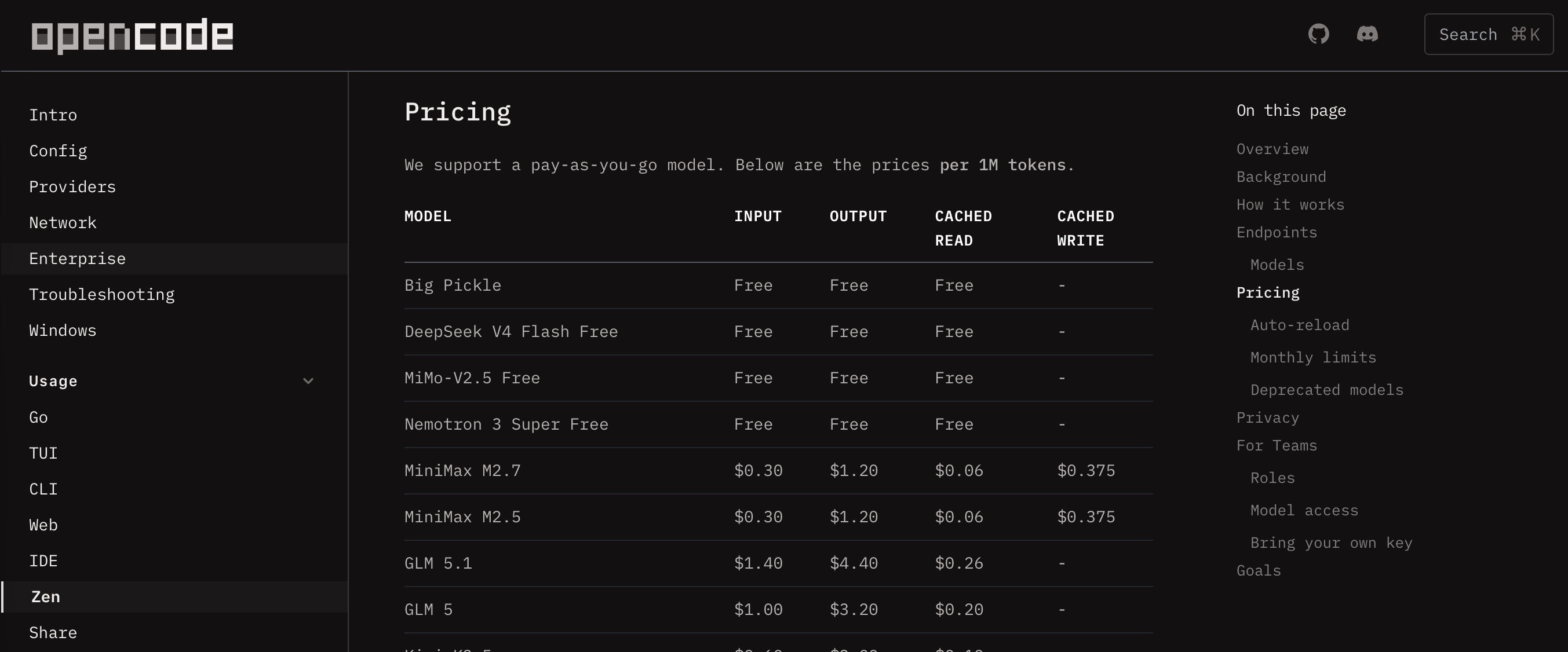Viewport: 1568px width, 652px height.
Task: Open the Search box
Action: [1488, 35]
